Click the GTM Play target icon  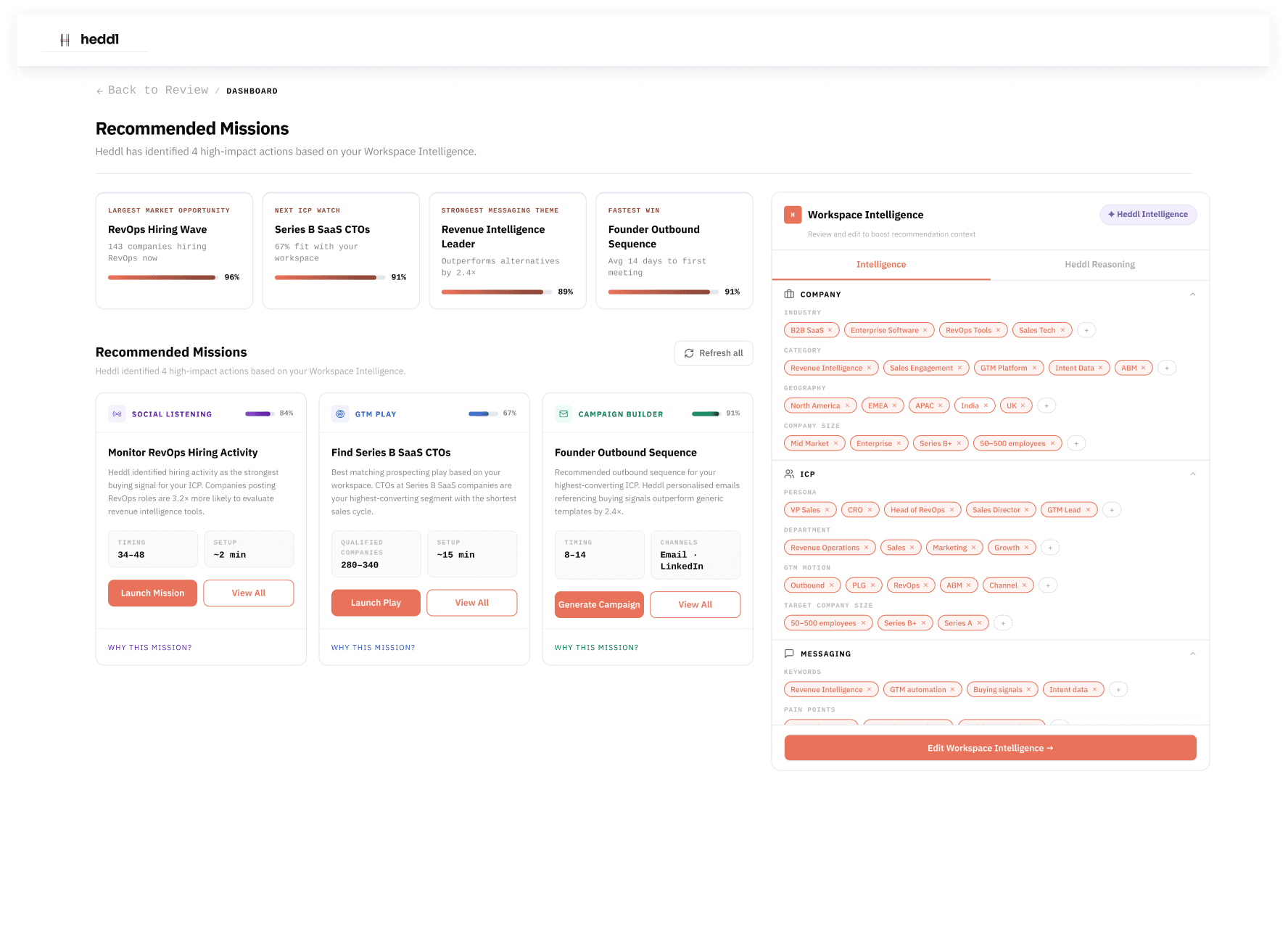[x=340, y=414]
